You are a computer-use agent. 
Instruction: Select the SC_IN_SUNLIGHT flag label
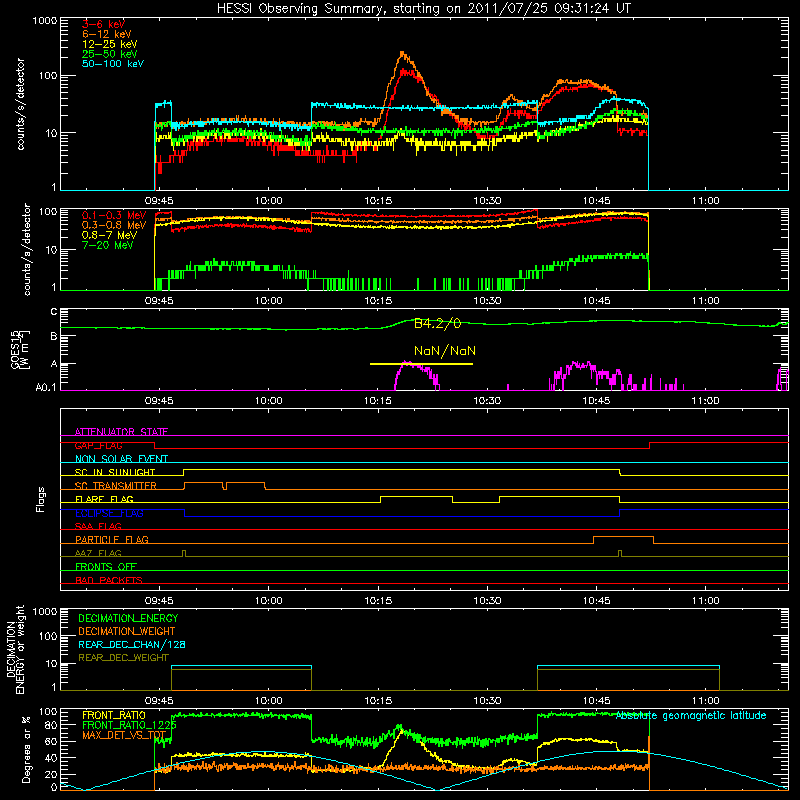115,472
